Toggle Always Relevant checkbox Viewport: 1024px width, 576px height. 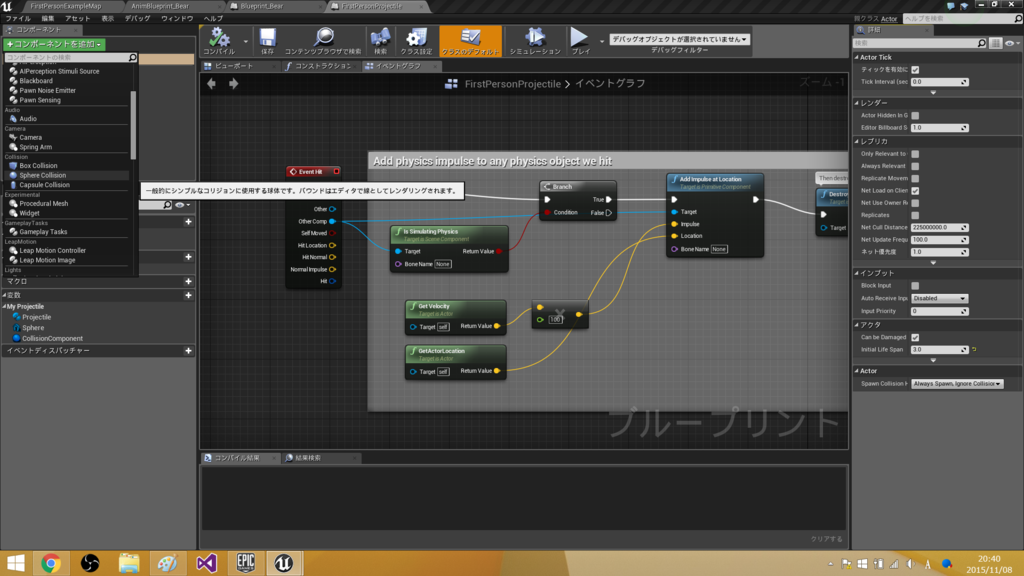[915, 167]
